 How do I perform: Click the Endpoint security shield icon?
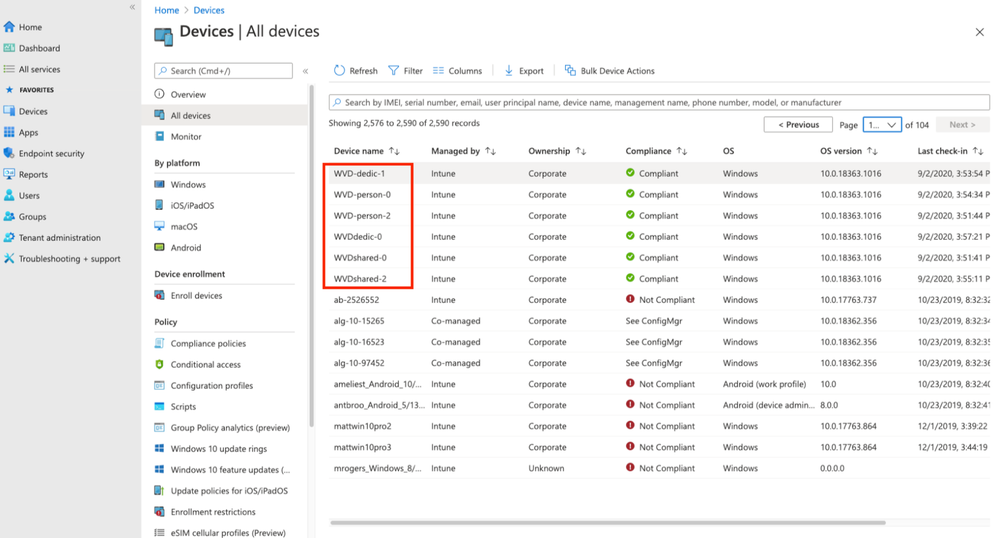9,153
